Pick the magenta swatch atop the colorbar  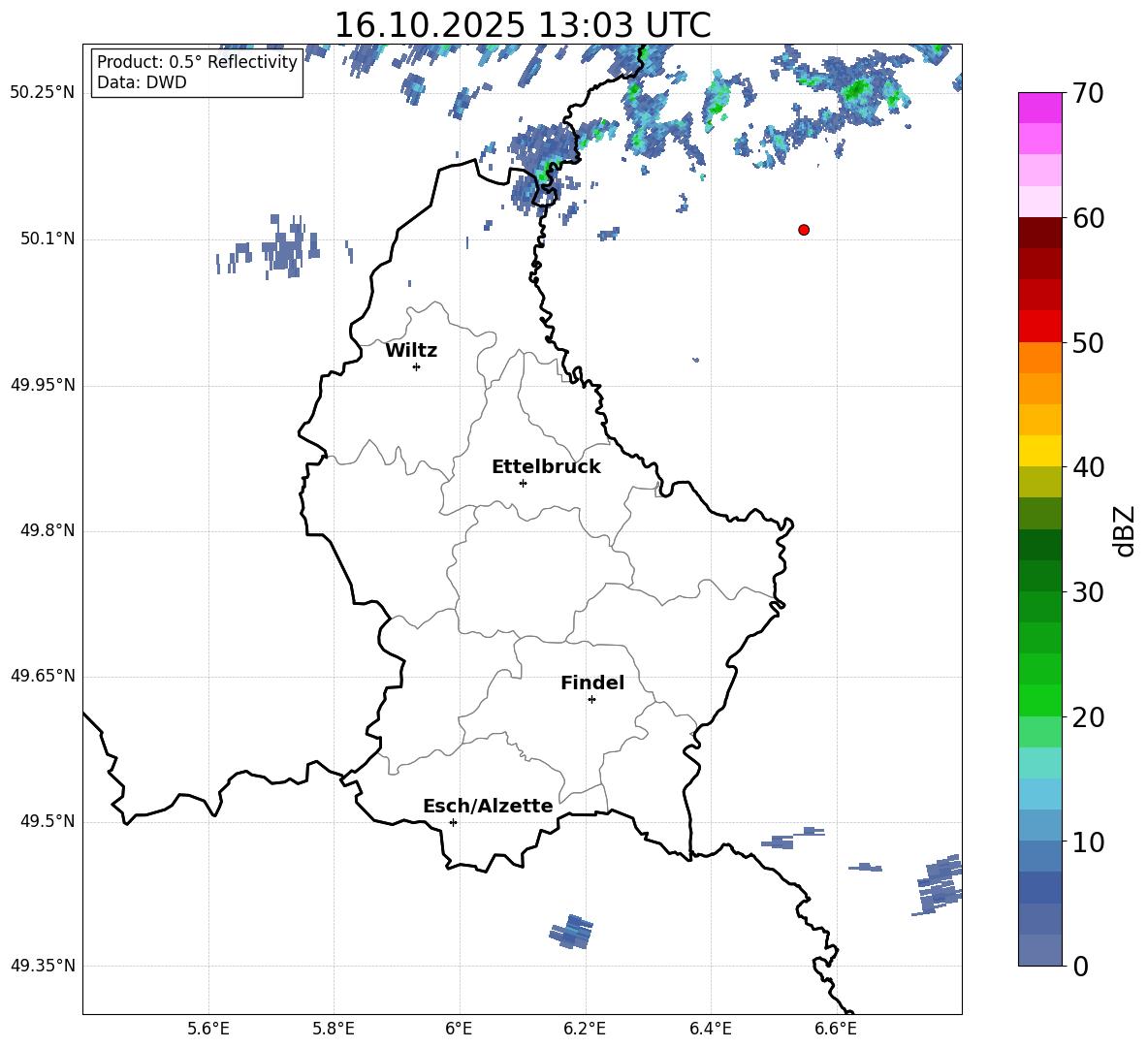(1040, 108)
